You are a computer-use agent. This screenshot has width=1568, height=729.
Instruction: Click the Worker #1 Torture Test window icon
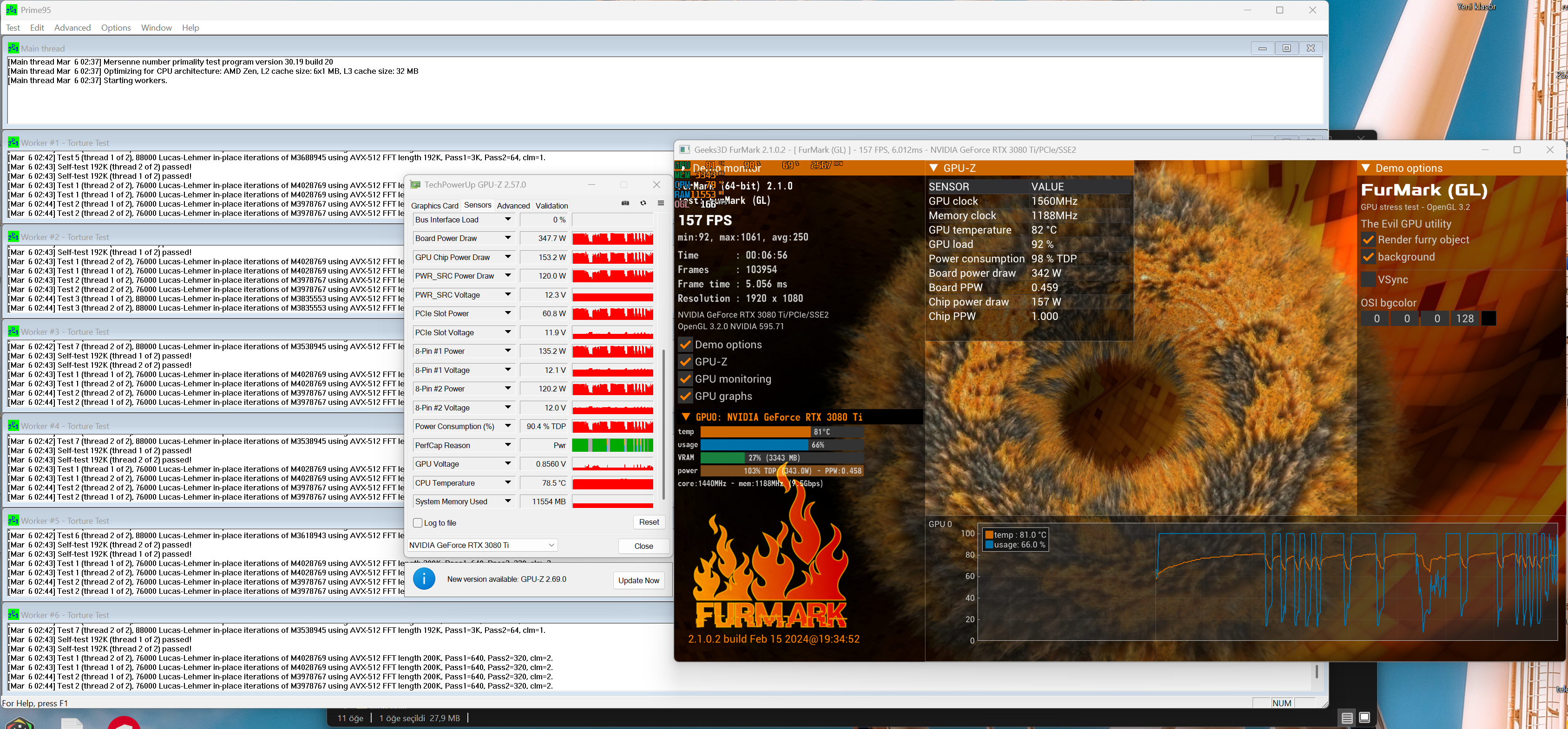(13, 143)
